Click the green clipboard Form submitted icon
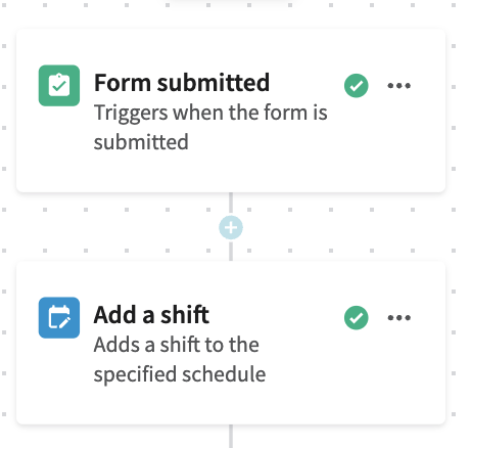The height and width of the screenshot is (454, 477). [59, 86]
